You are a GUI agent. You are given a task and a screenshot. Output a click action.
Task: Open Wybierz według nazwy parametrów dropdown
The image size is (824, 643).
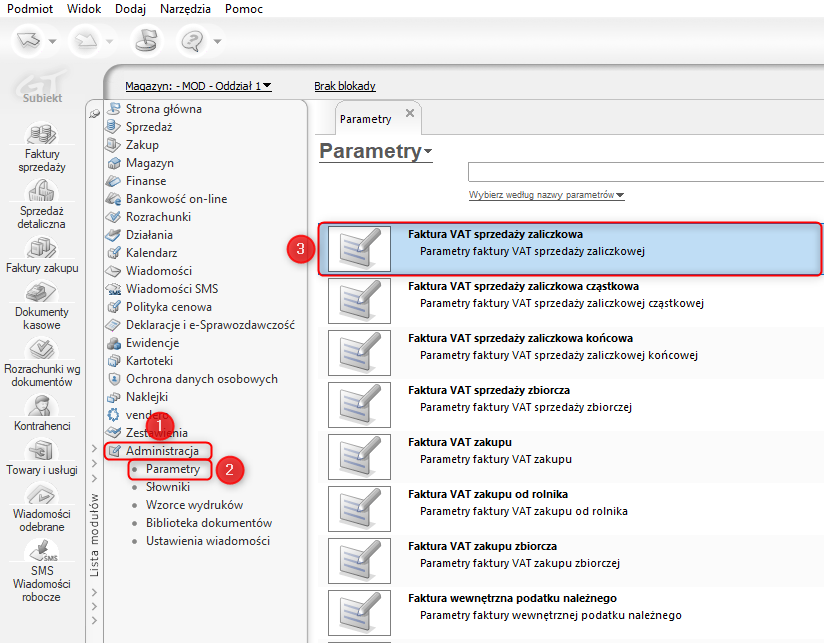tap(547, 195)
